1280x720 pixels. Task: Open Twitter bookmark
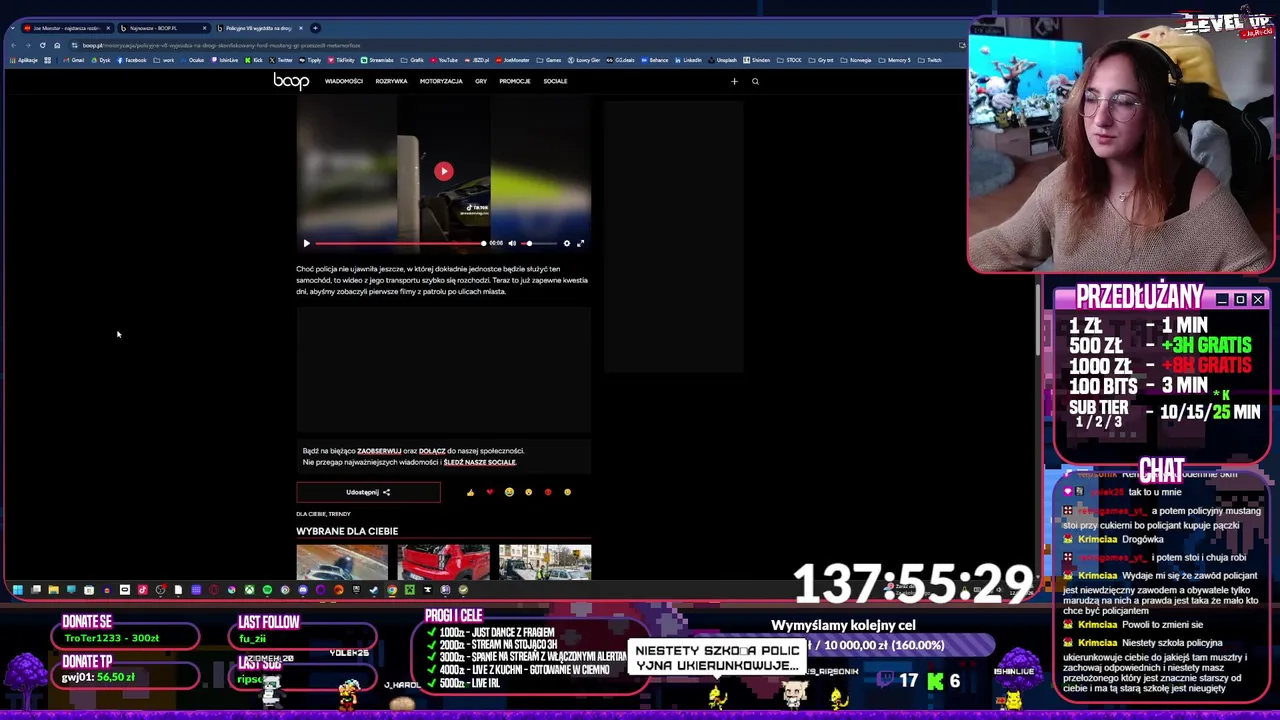[281, 60]
